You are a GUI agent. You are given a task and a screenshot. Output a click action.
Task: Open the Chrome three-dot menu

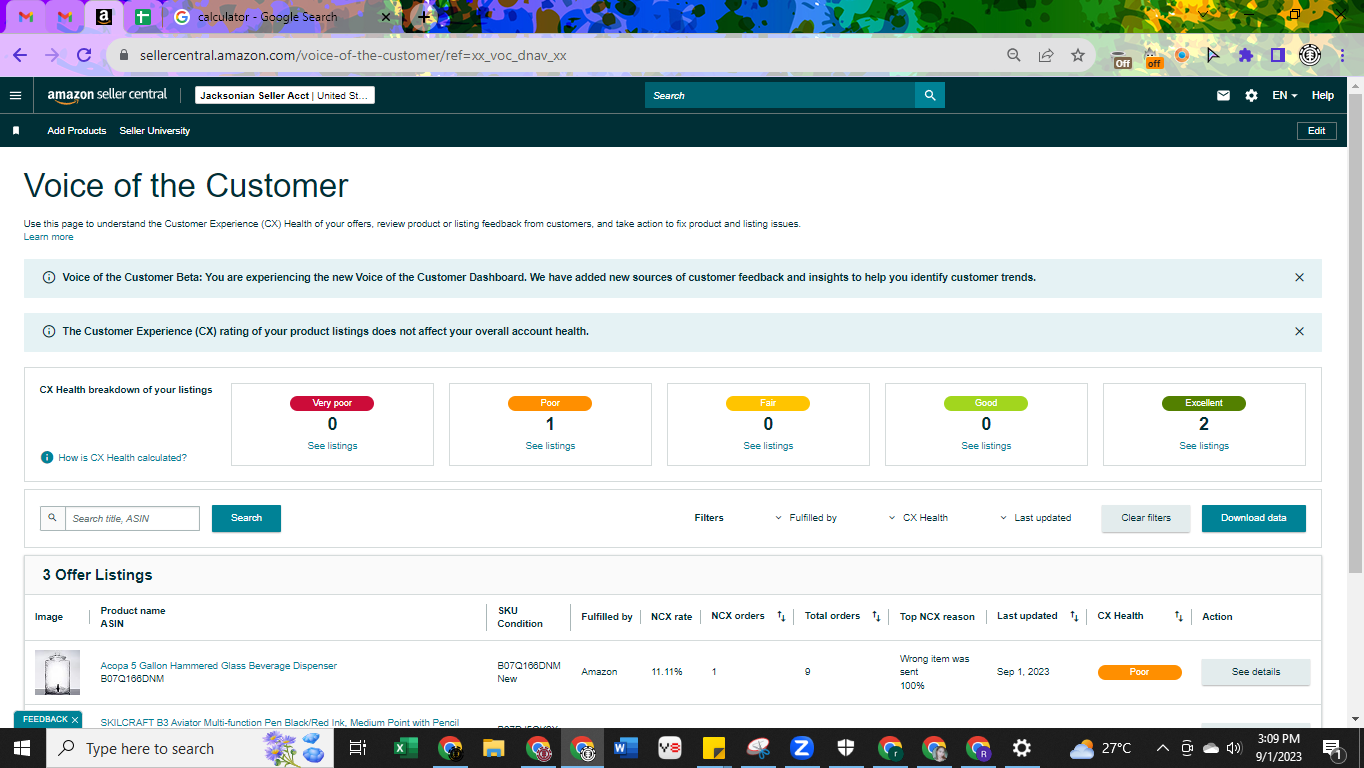tap(1342, 56)
